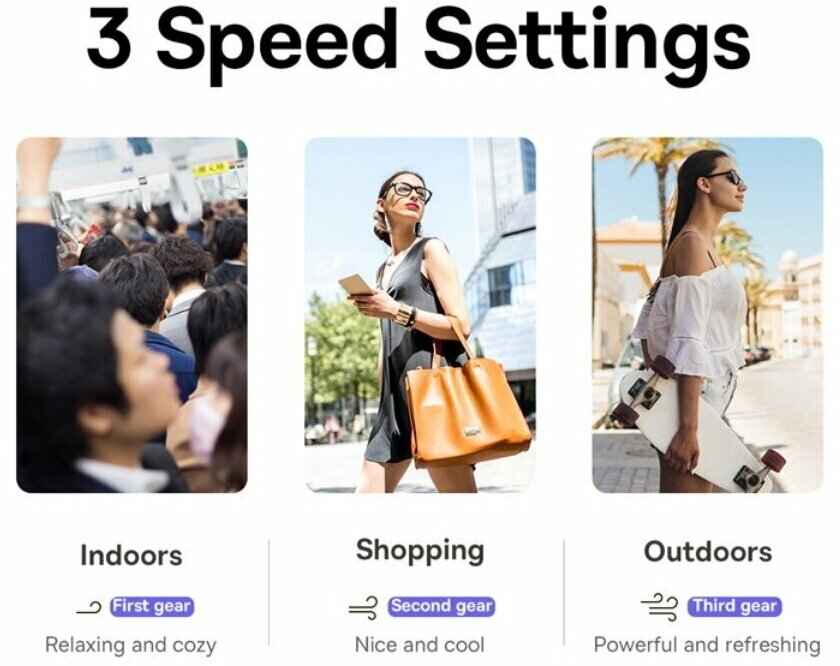This screenshot has width=840, height=666.
Task: Click the strong wind icon beside Third gear
Action: 659,607
